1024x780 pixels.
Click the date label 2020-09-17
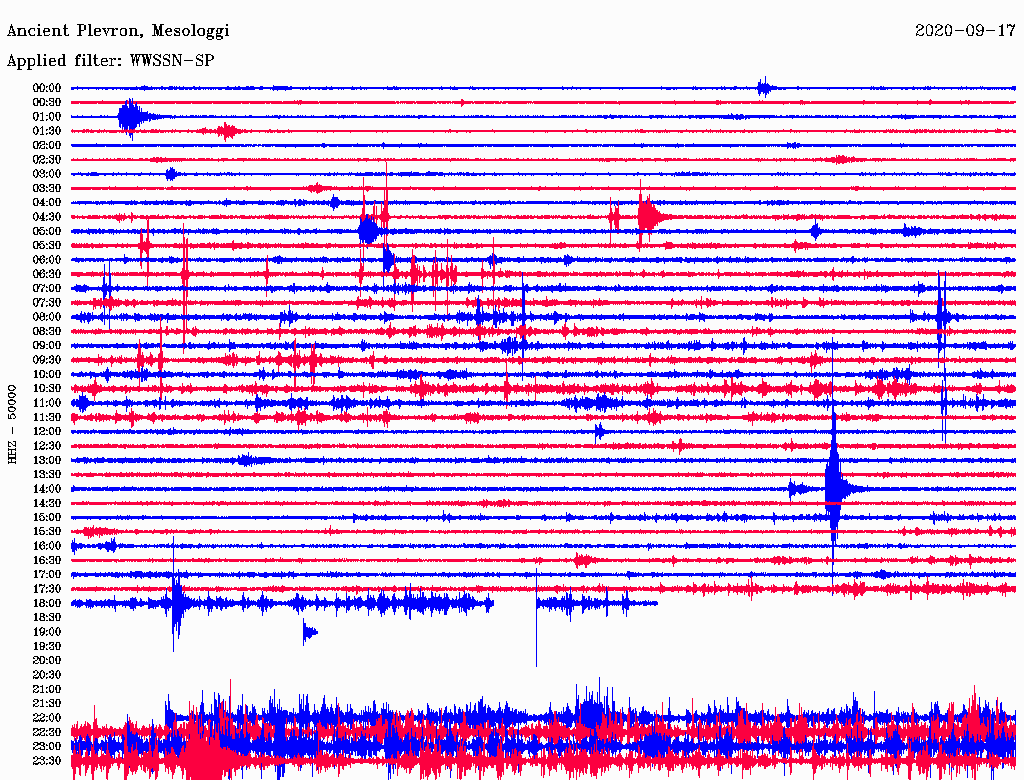[965, 31]
